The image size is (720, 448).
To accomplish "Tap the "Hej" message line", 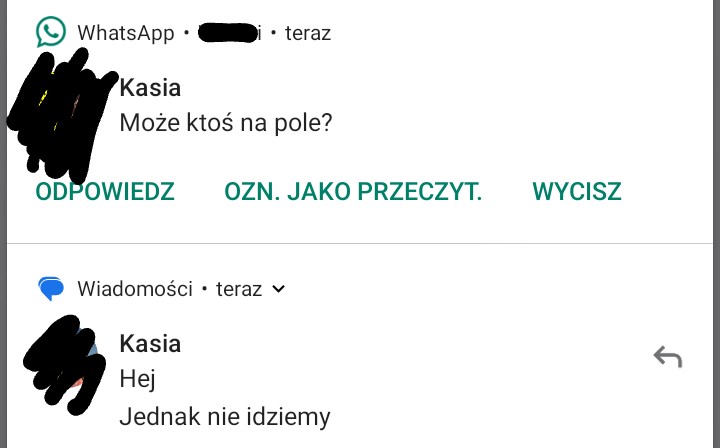I will [138, 380].
